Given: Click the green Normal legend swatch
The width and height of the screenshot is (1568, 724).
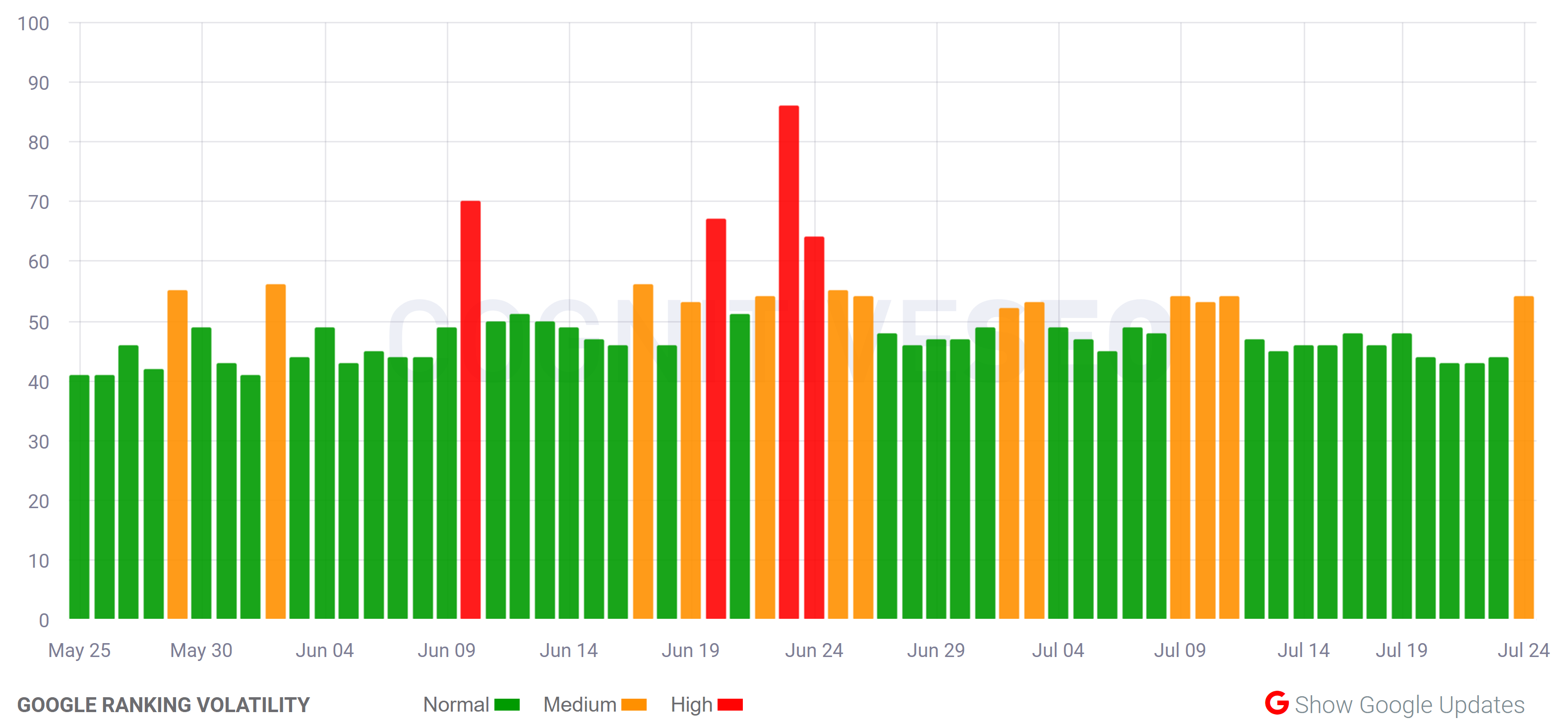Looking at the screenshot, I should point(507,705).
